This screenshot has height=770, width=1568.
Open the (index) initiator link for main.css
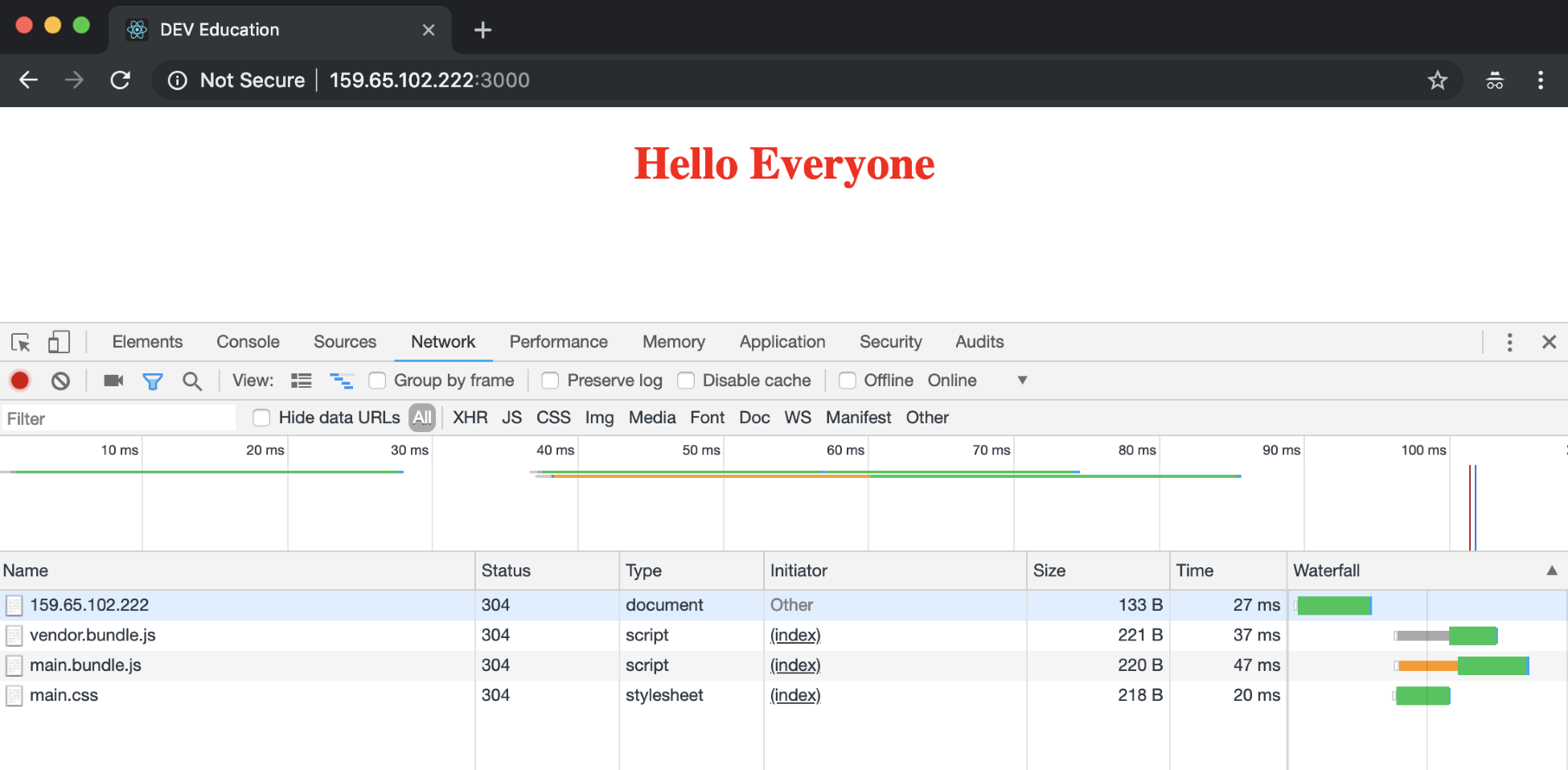[795, 695]
